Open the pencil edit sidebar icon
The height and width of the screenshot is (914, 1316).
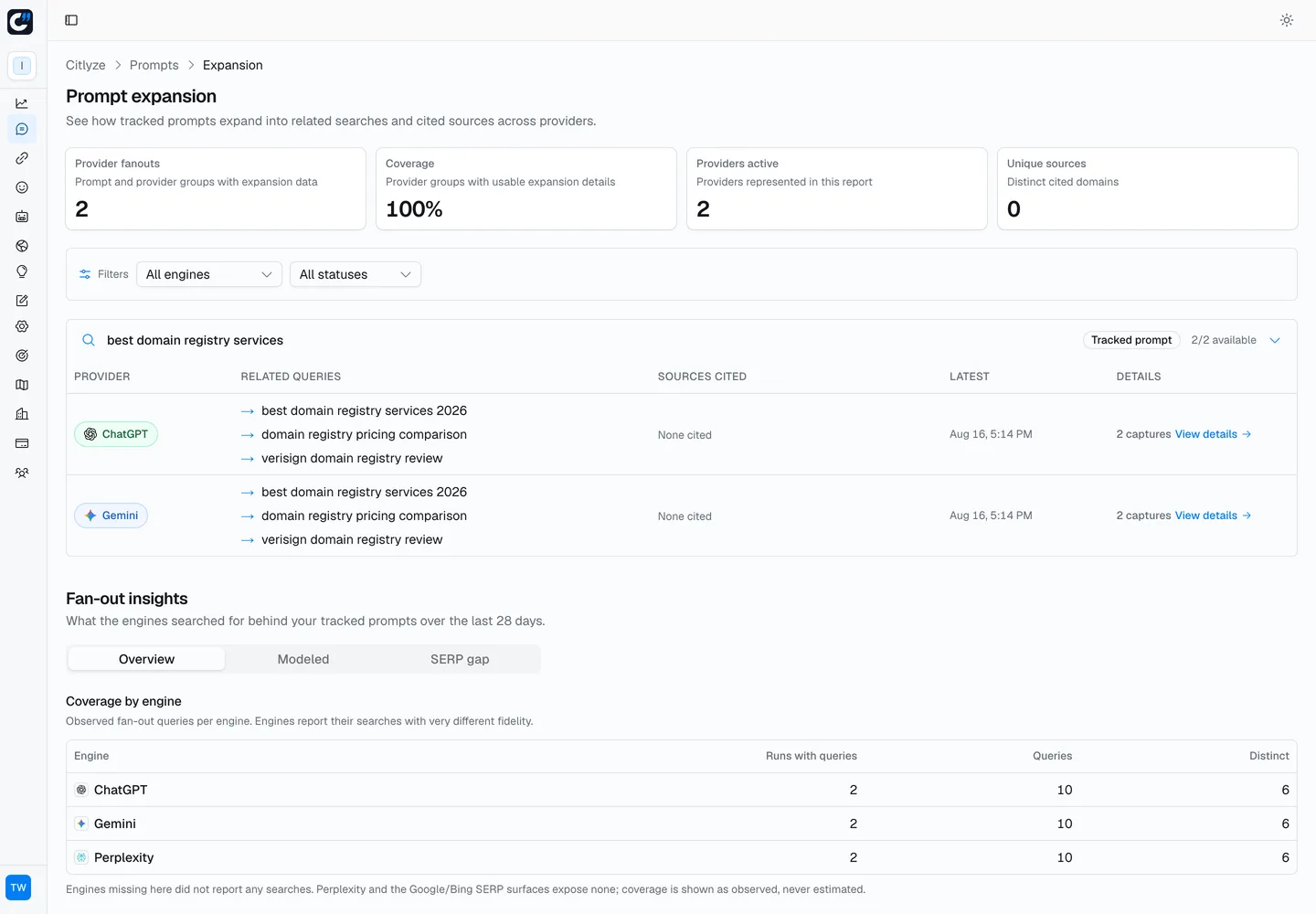[x=22, y=301]
